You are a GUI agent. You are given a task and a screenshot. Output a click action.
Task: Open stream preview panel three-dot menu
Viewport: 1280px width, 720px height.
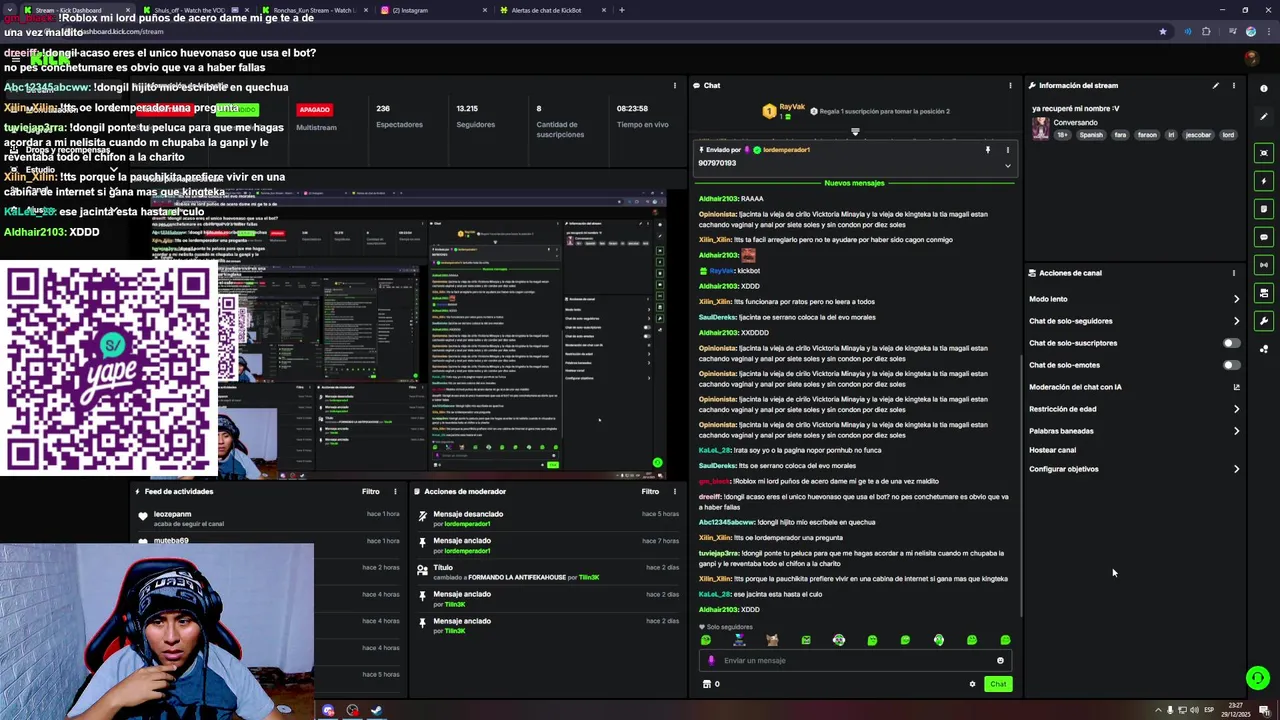coord(675,85)
